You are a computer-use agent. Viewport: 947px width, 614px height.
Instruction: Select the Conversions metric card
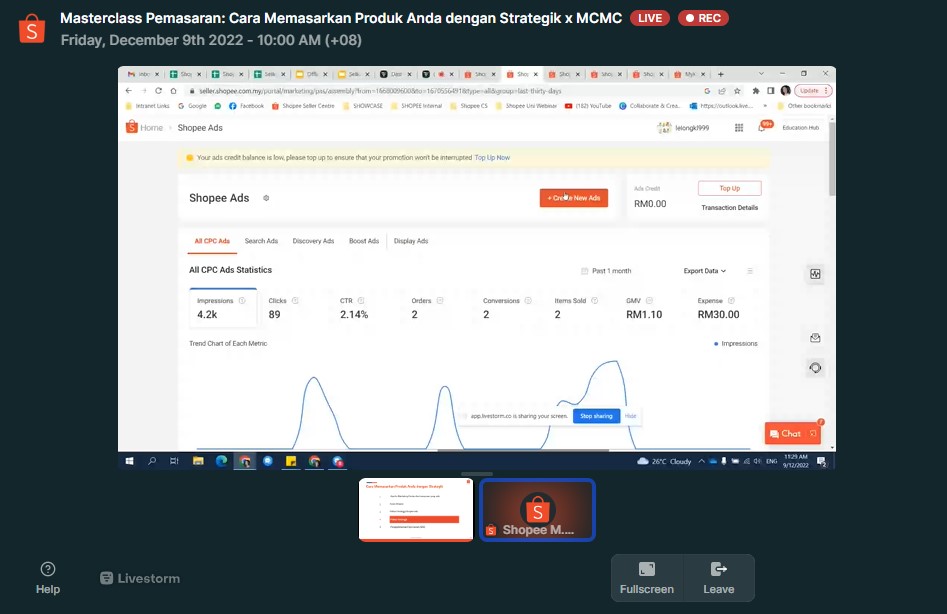click(x=507, y=308)
